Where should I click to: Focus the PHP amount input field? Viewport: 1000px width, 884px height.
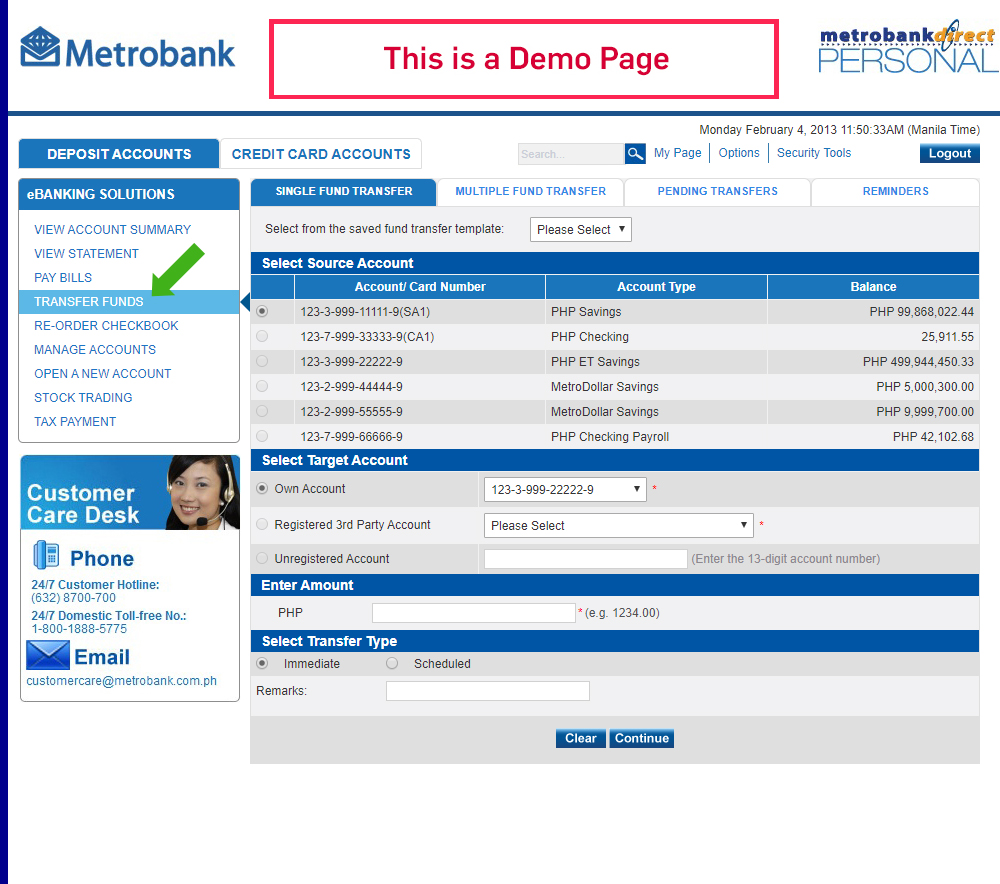474,613
